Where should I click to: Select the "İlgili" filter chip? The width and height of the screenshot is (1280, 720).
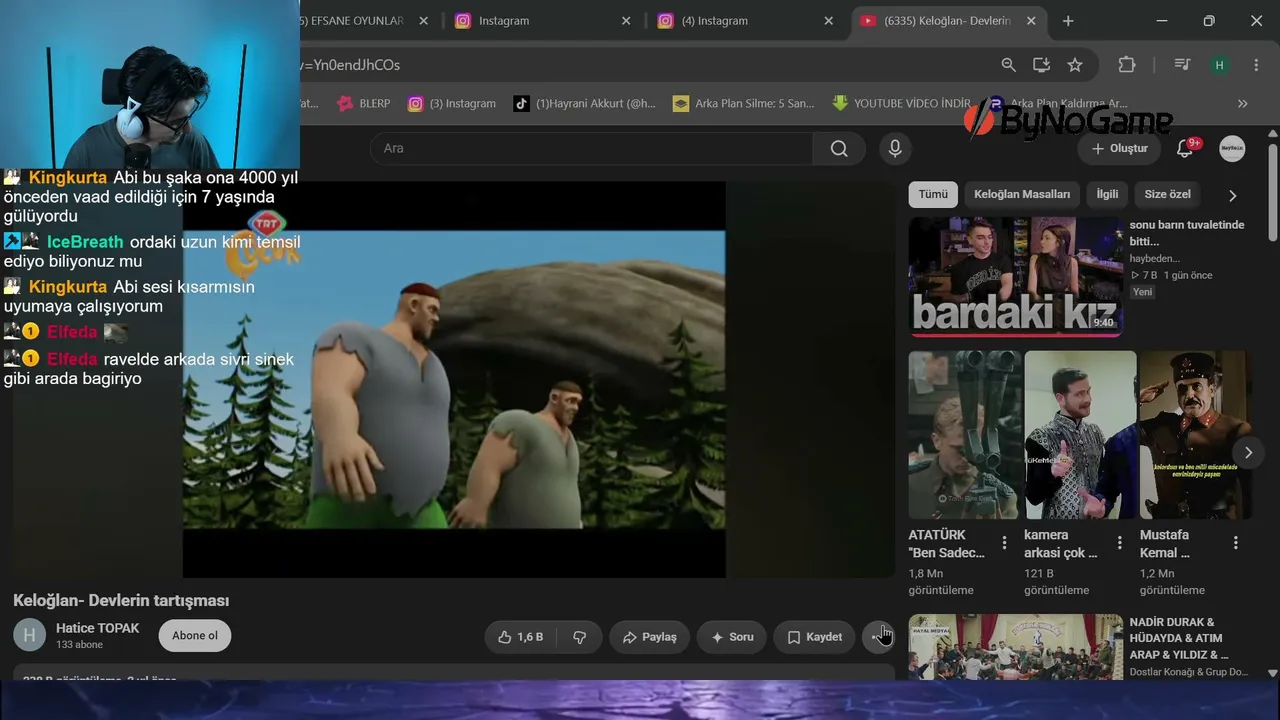[x=1107, y=194]
